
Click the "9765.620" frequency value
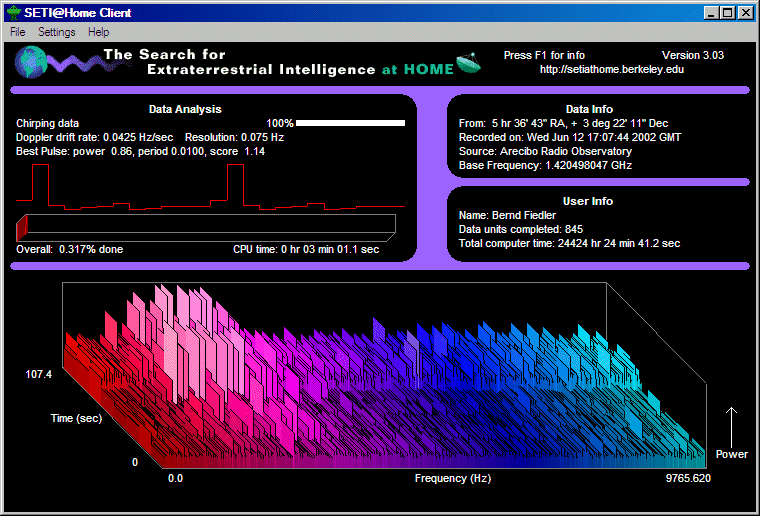[688, 479]
